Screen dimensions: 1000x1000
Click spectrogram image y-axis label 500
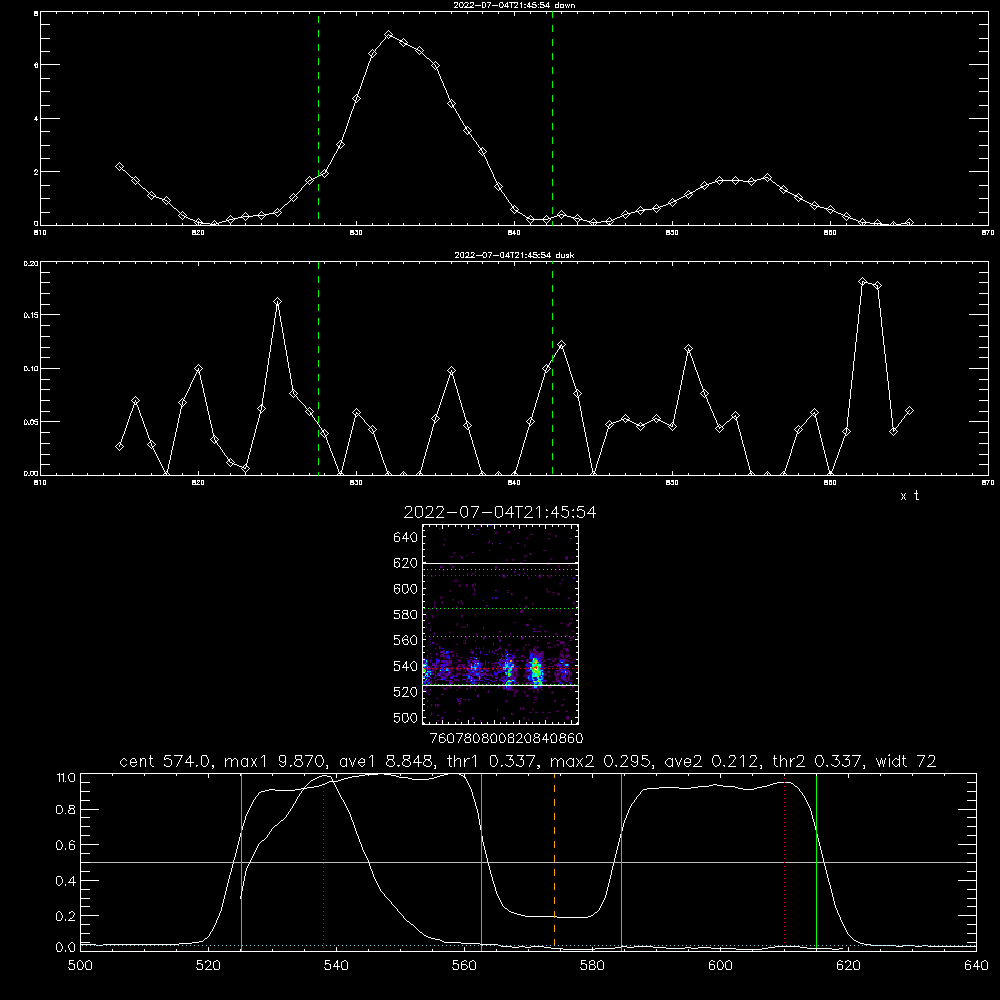(x=406, y=717)
